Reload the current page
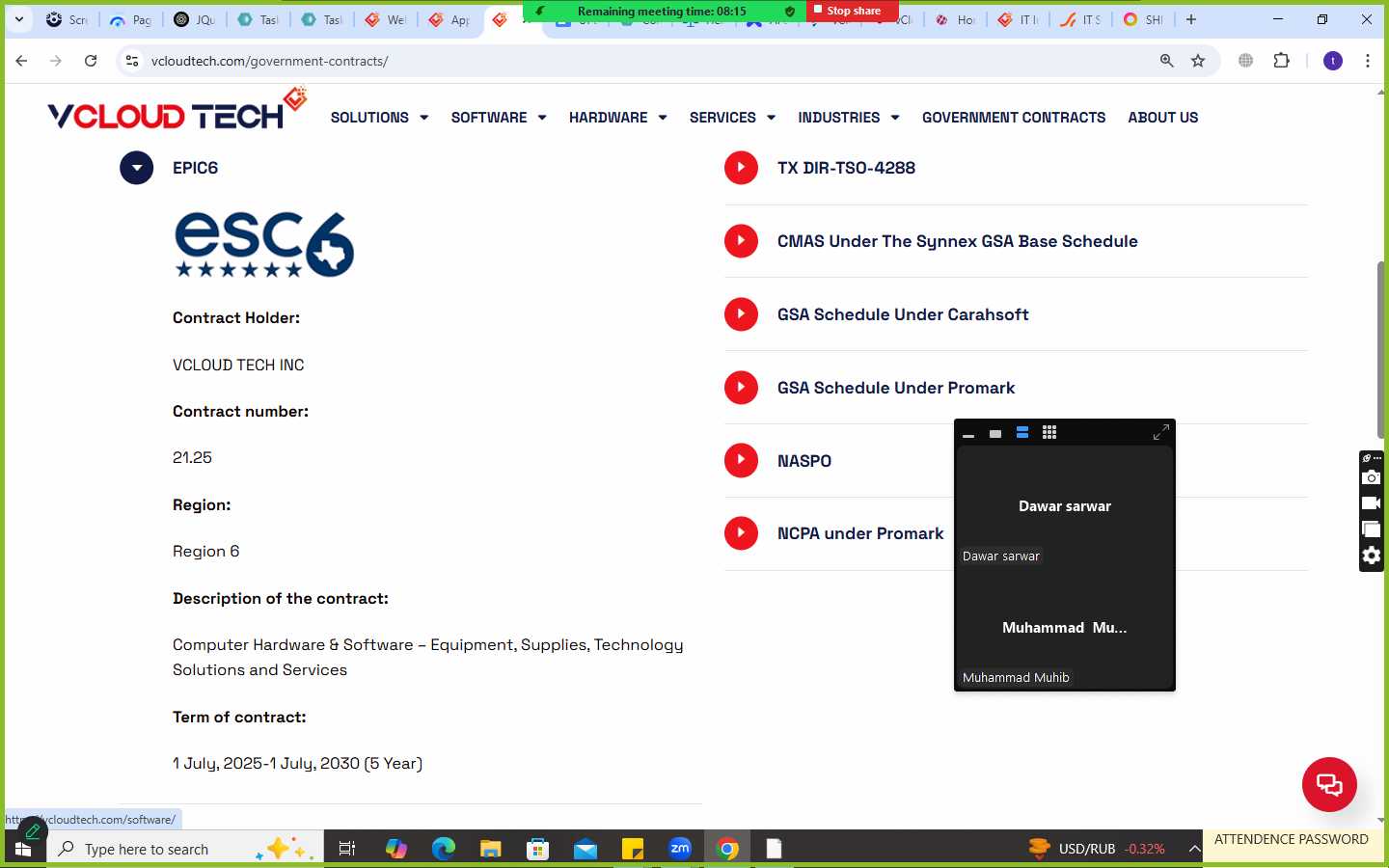1389x868 pixels. click(x=91, y=61)
